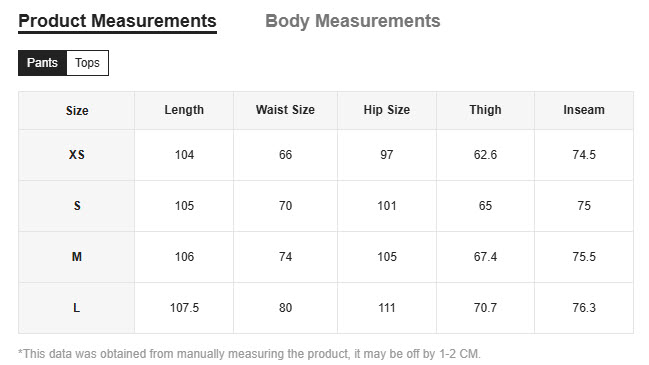
Task: Select the S size row label
Action: click(77, 206)
